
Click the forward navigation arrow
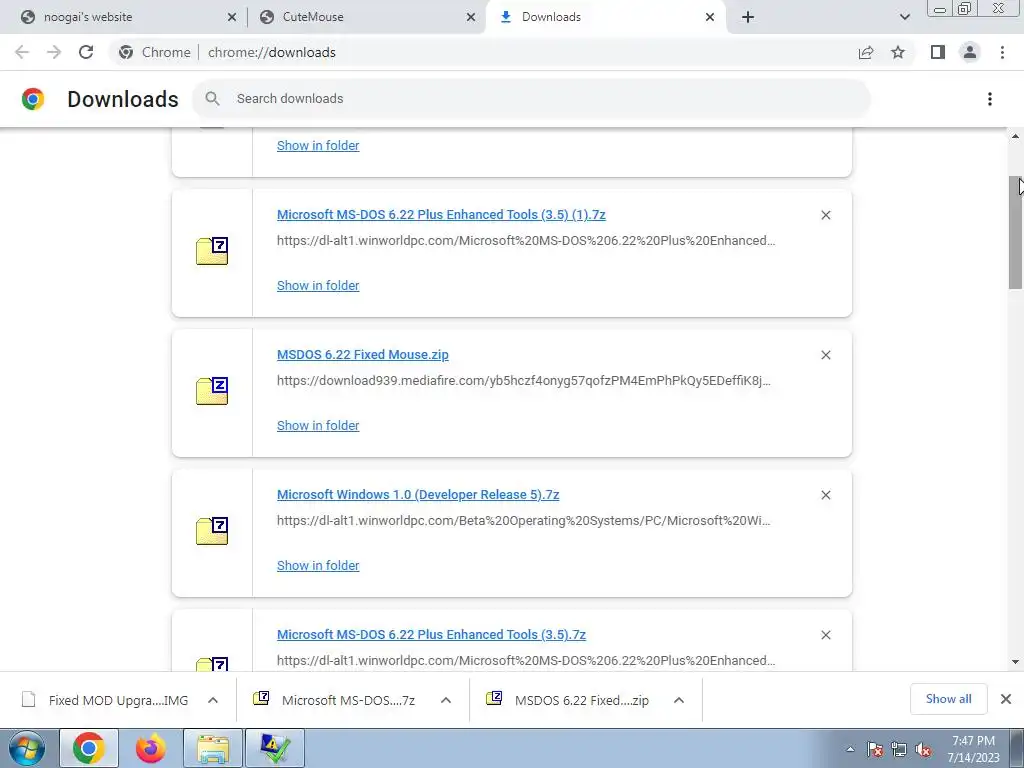pyautogui.click(x=54, y=52)
